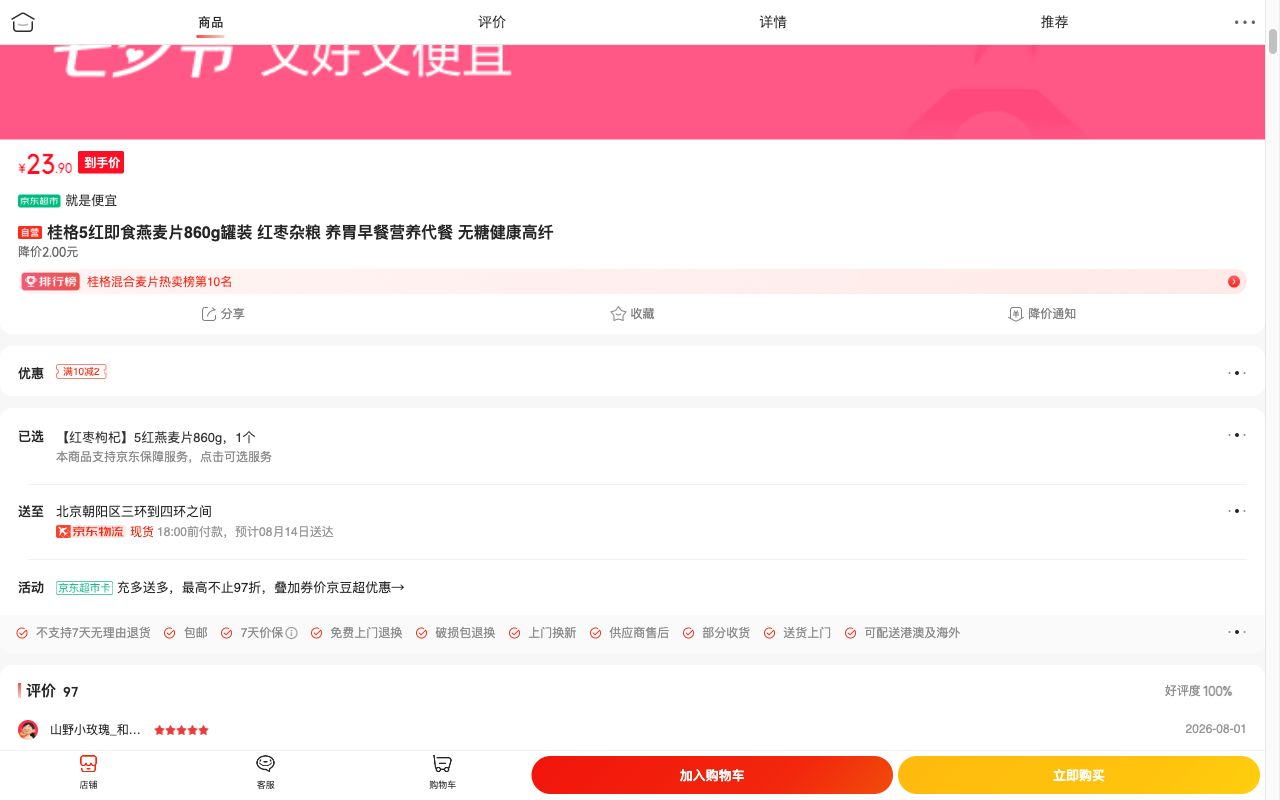Click the 部分收货 service text
The width and height of the screenshot is (1280, 800).
pos(726,633)
